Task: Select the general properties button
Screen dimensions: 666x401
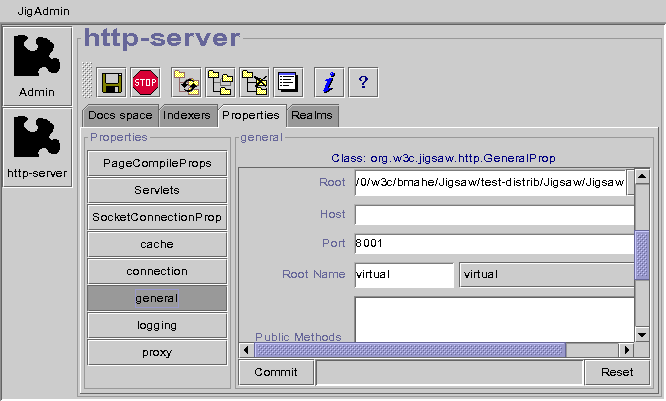Action: point(157,299)
